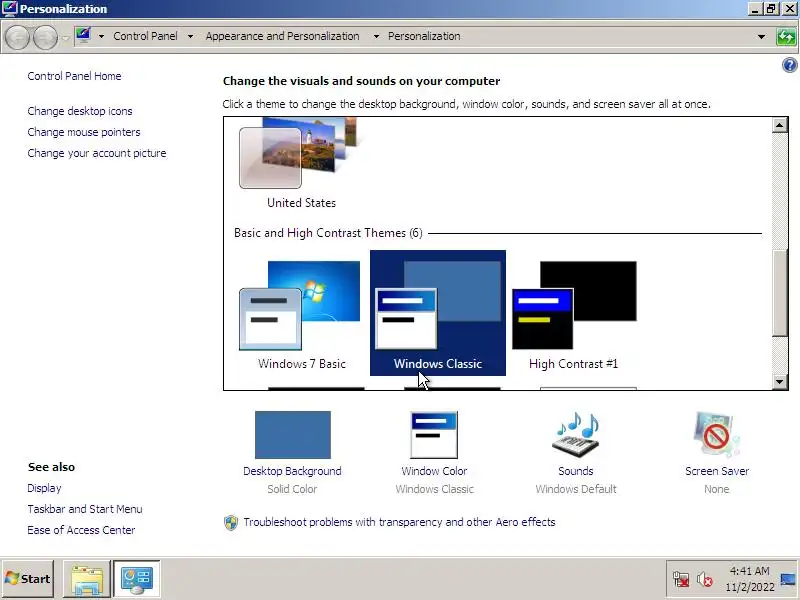This screenshot has width=800, height=600.
Task: Click the network status tray icon
Action: pos(681,579)
